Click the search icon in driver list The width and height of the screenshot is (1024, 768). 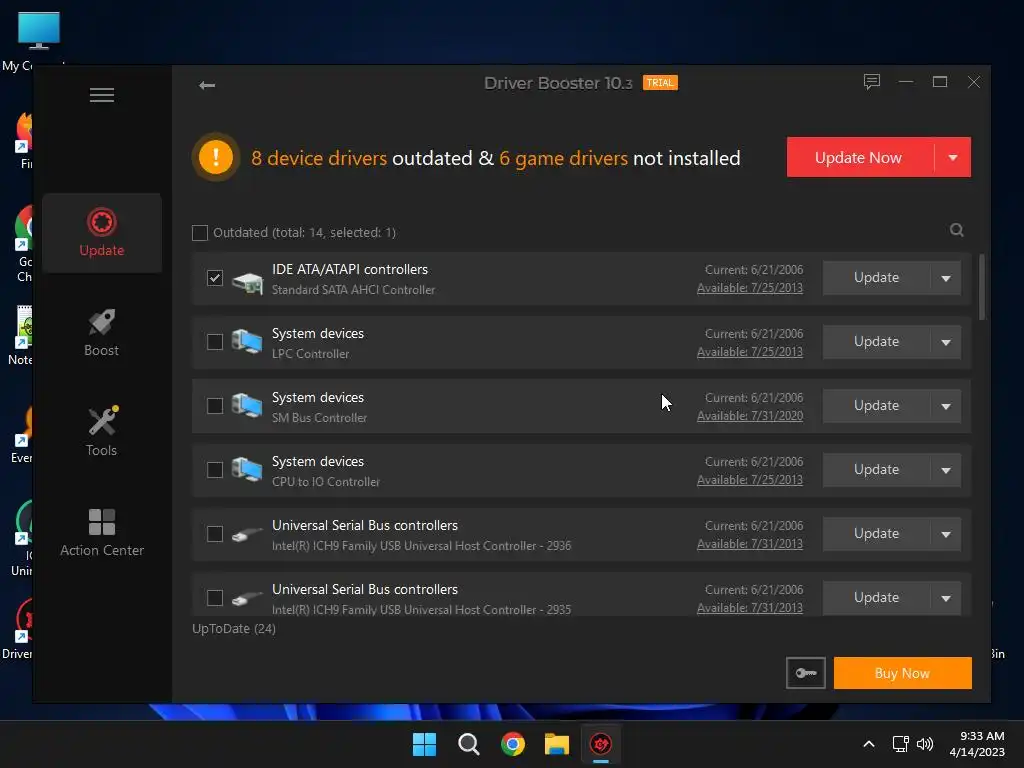(x=957, y=230)
